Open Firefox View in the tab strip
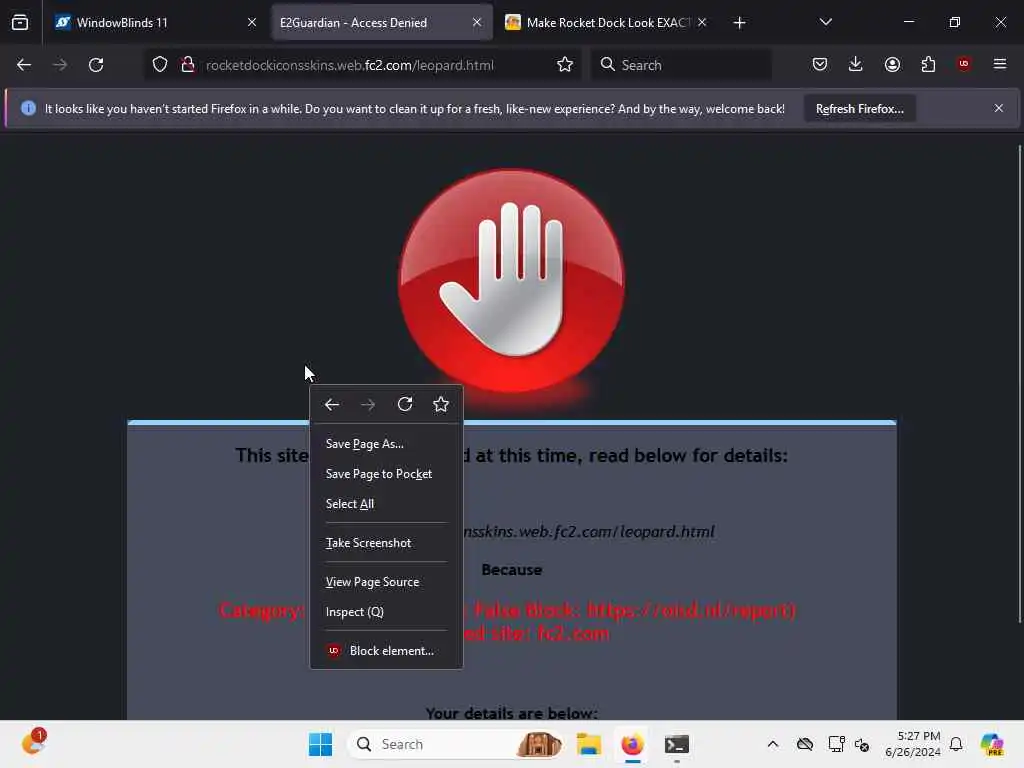The image size is (1024, 768). coord(20,23)
